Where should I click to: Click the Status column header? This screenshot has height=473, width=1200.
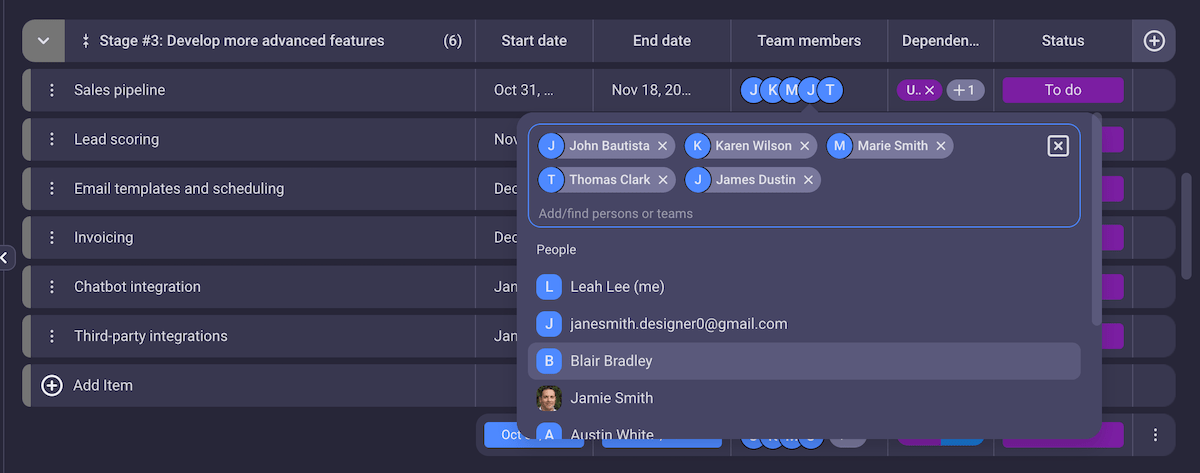1063,41
